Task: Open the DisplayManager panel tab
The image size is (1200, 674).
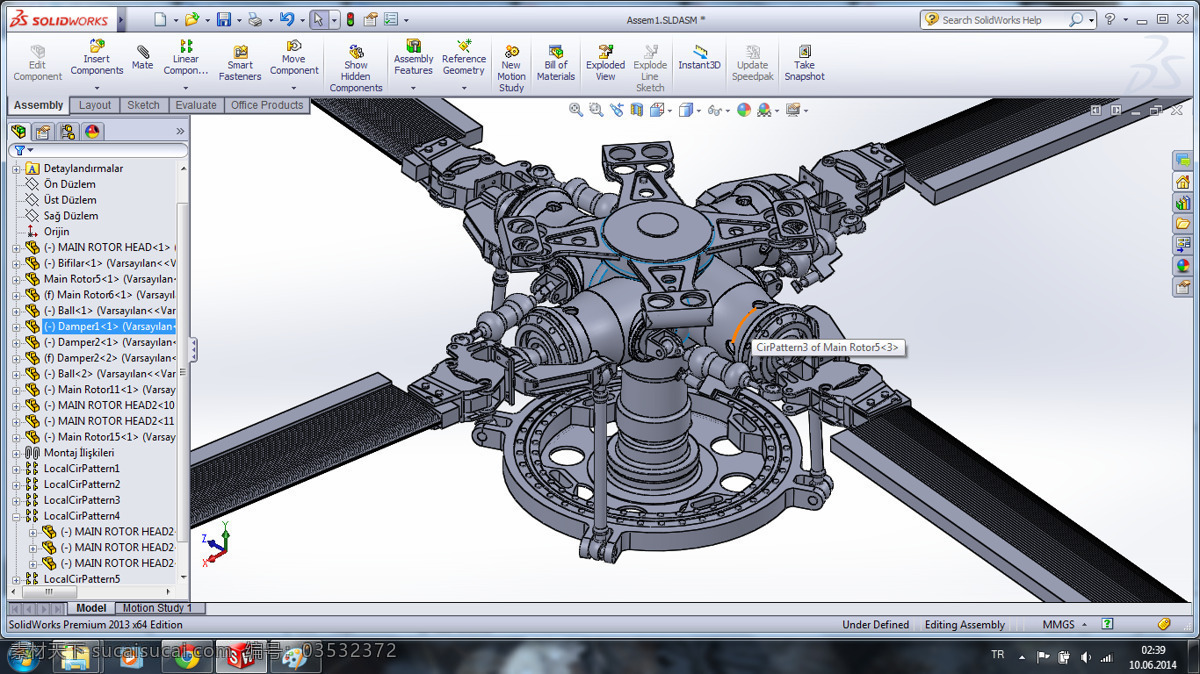Action: (92, 131)
